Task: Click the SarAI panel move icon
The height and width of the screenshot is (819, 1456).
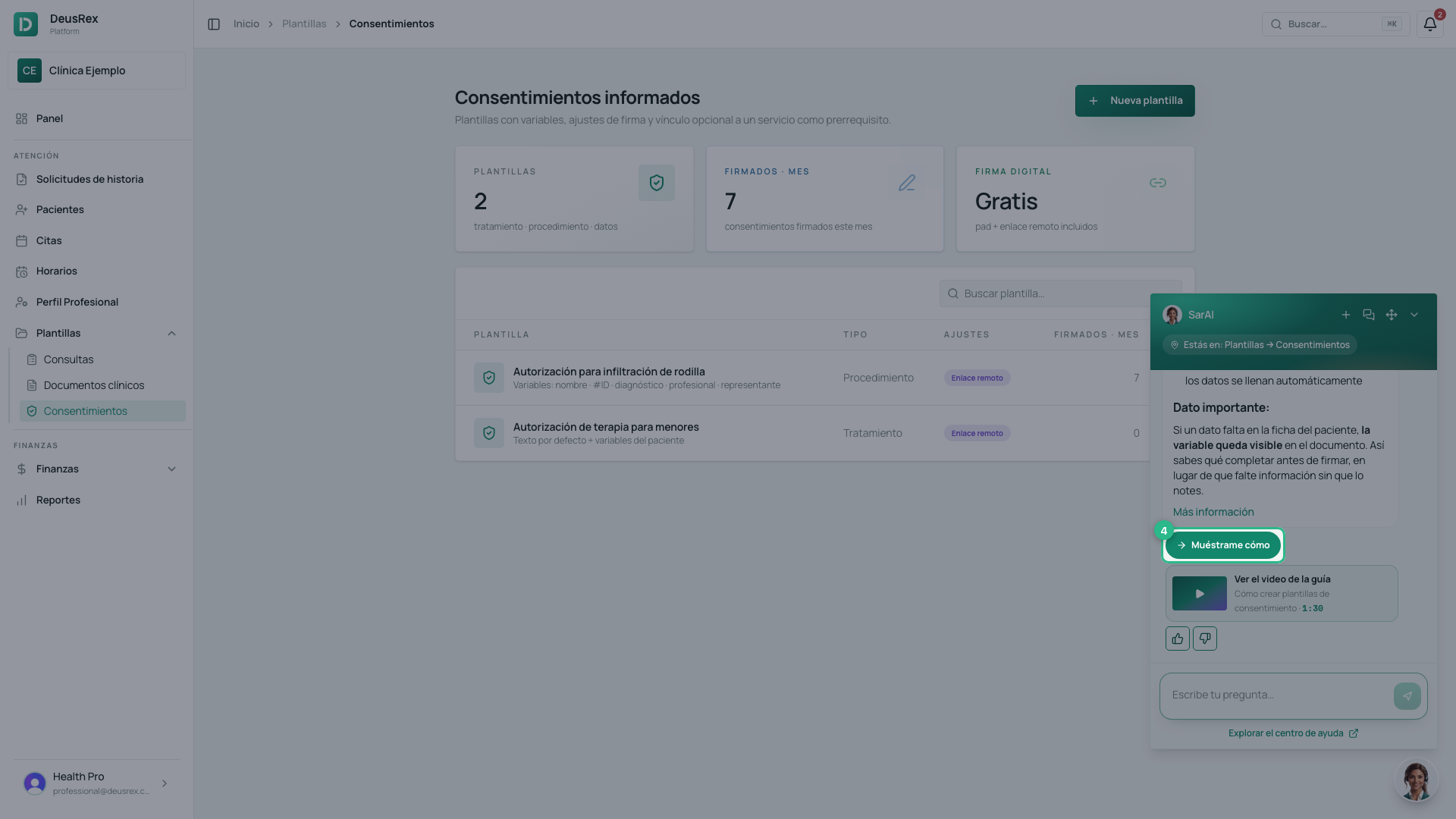Action: tap(1392, 315)
